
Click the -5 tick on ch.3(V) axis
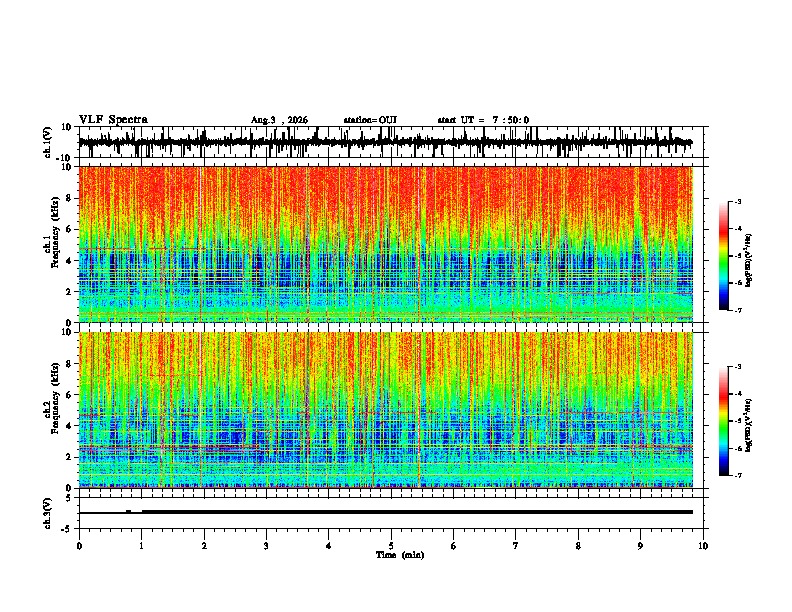pos(68,529)
